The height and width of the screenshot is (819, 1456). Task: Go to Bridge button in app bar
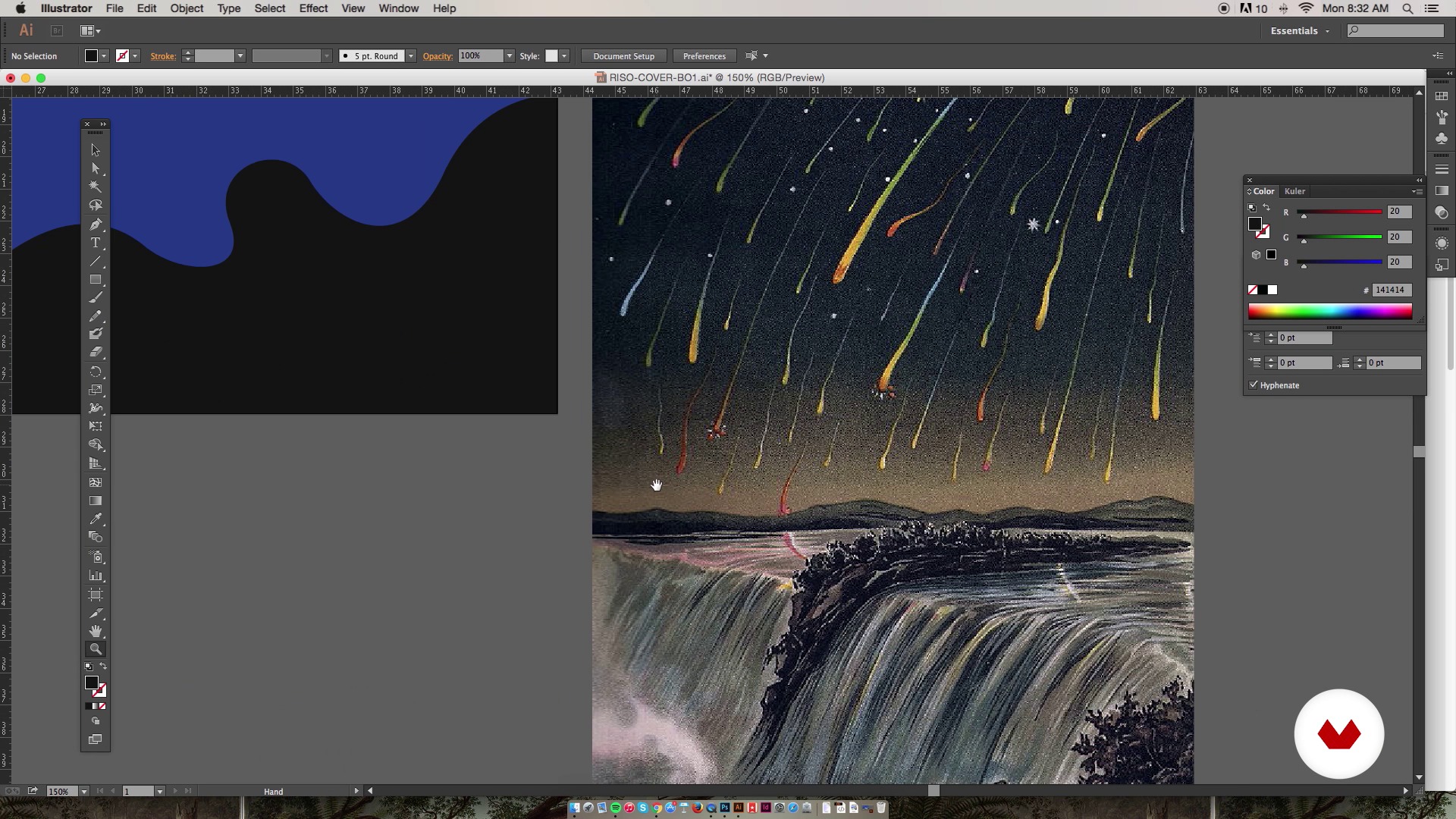pos(56,31)
